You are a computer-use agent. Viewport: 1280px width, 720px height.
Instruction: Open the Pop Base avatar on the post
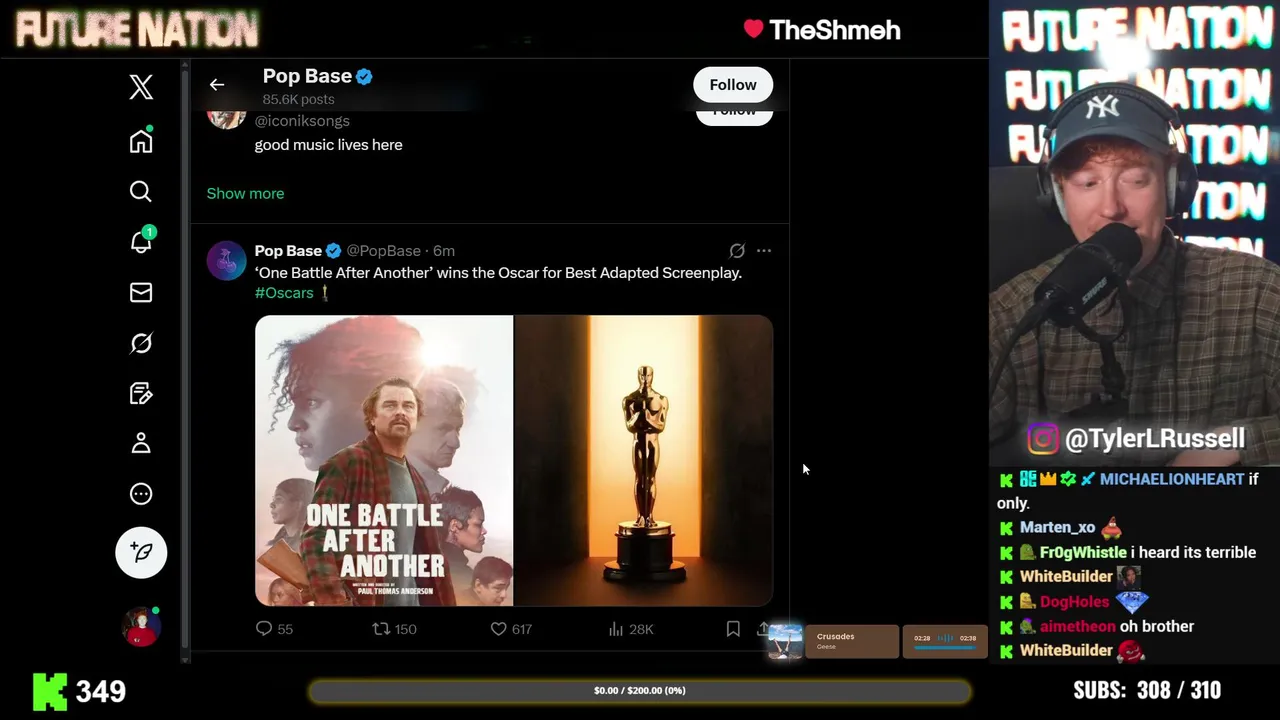pos(226,261)
